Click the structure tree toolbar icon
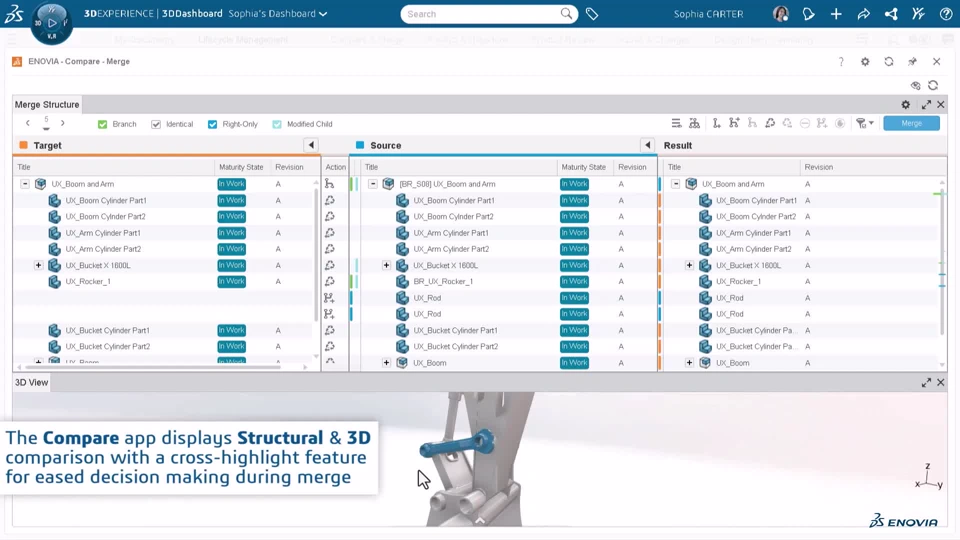Viewport: 960px width, 540px height. coord(694,124)
